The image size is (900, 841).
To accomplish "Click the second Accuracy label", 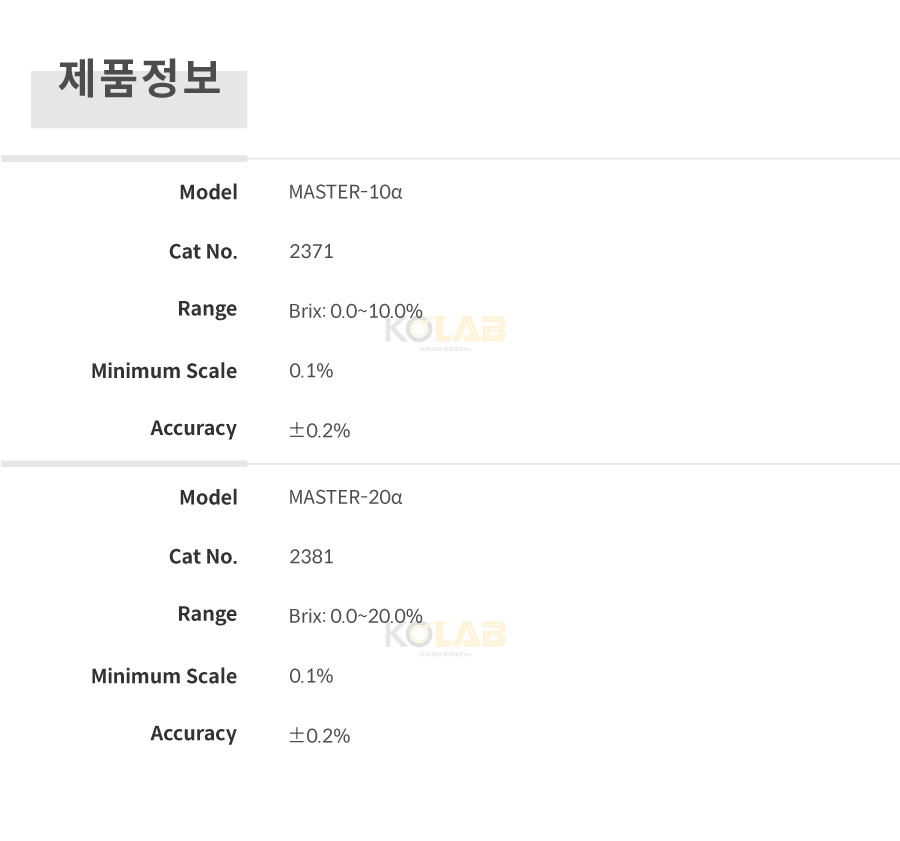I will [x=193, y=734].
